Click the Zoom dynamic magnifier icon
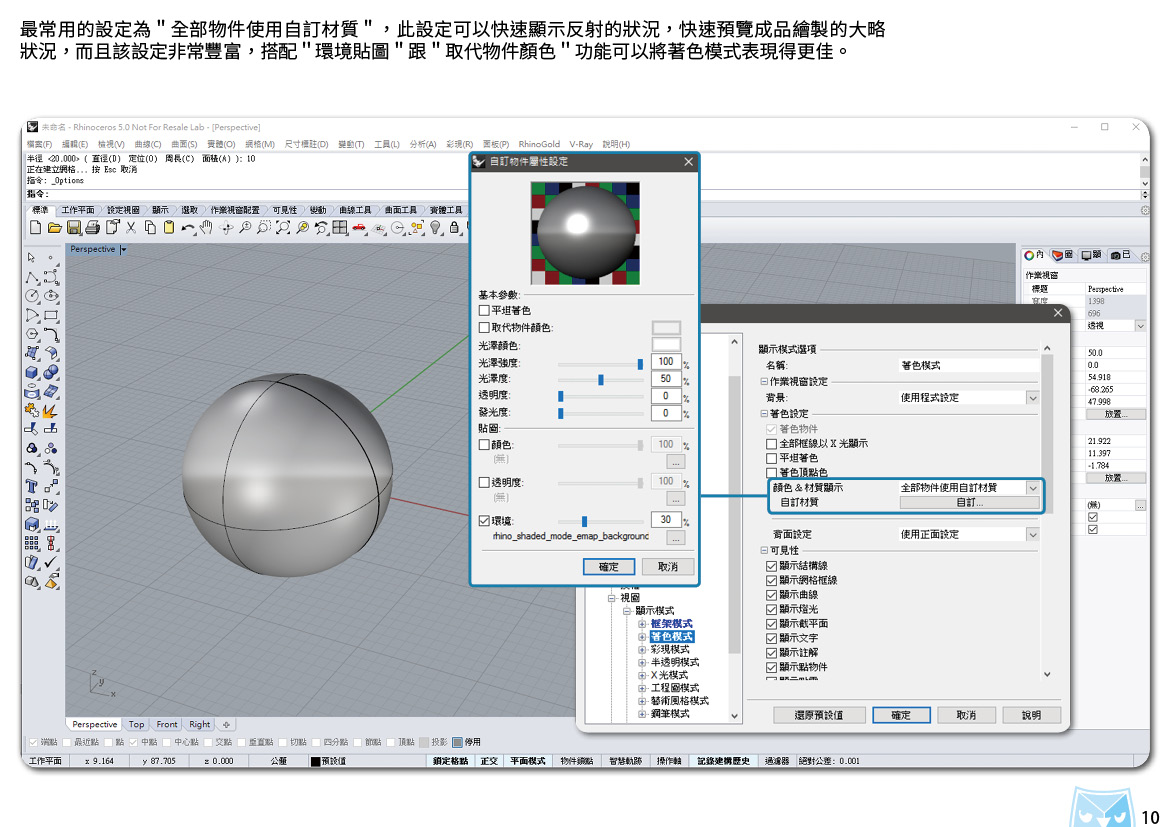Image resolution: width=1170 pixels, height=827 pixels. point(245,228)
